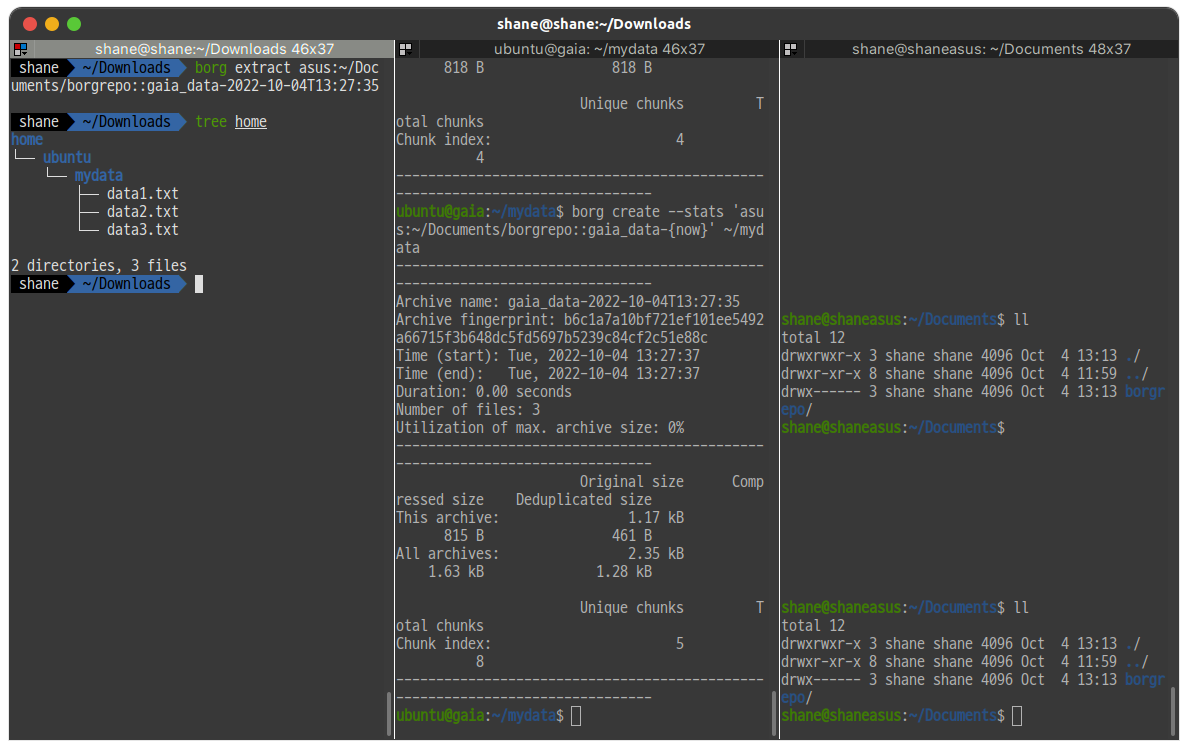Click the '1.28 kB' deduplicated size value
Screen dimensions: 1188x749
pyautogui.click(x=624, y=572)
